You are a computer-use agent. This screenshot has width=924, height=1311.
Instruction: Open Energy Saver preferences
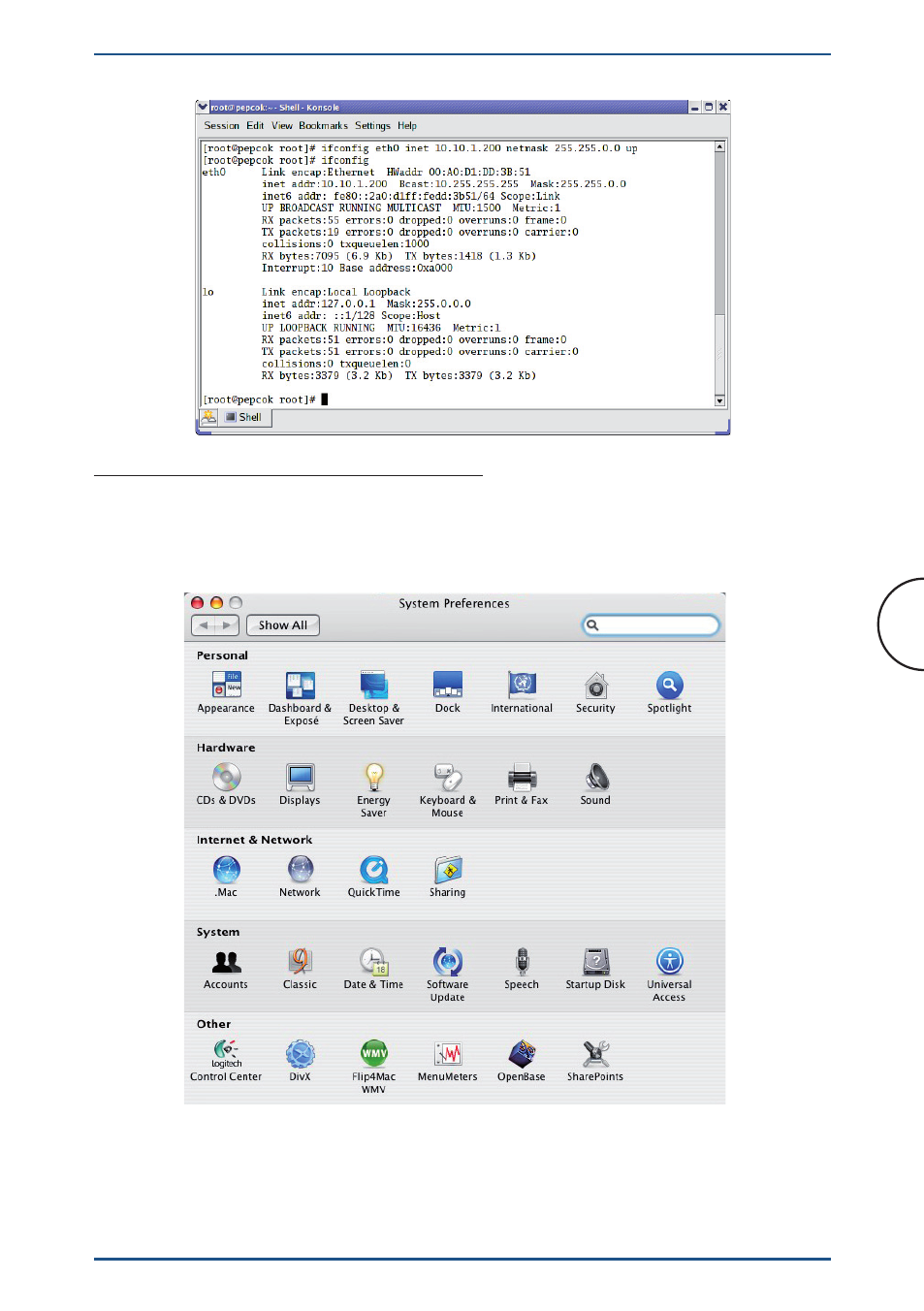point(373,790)
